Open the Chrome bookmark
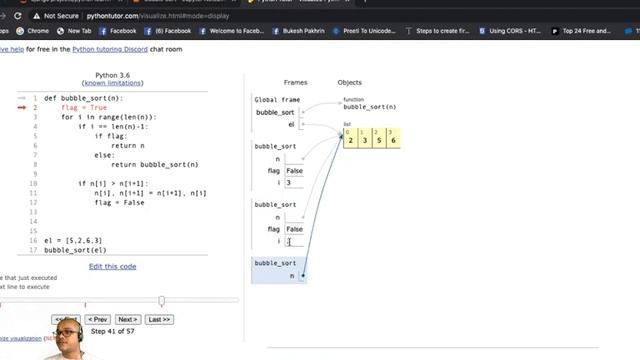Viewport: 640px width, 360px height. (x=33, y=31)
